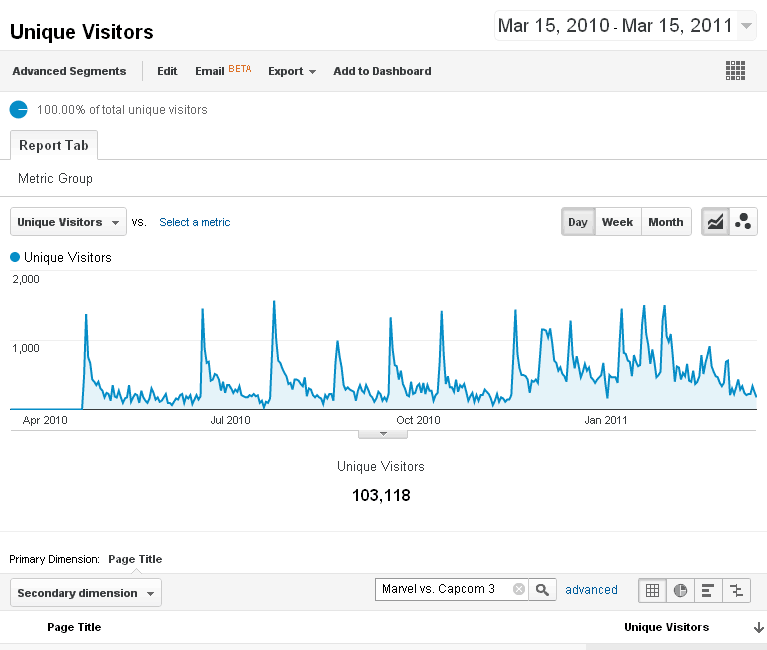Open the Unique Visitors metric dropdown
The width and height of the screenshot is (767, 650).
point(68,222)
